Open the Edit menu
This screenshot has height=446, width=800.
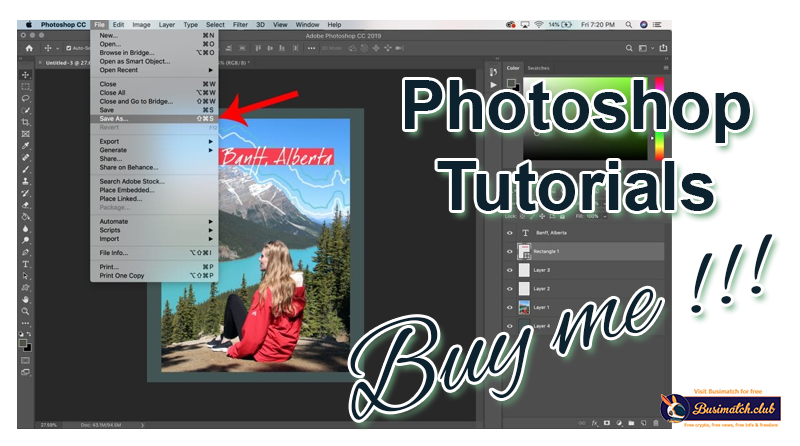click(118, 23)
